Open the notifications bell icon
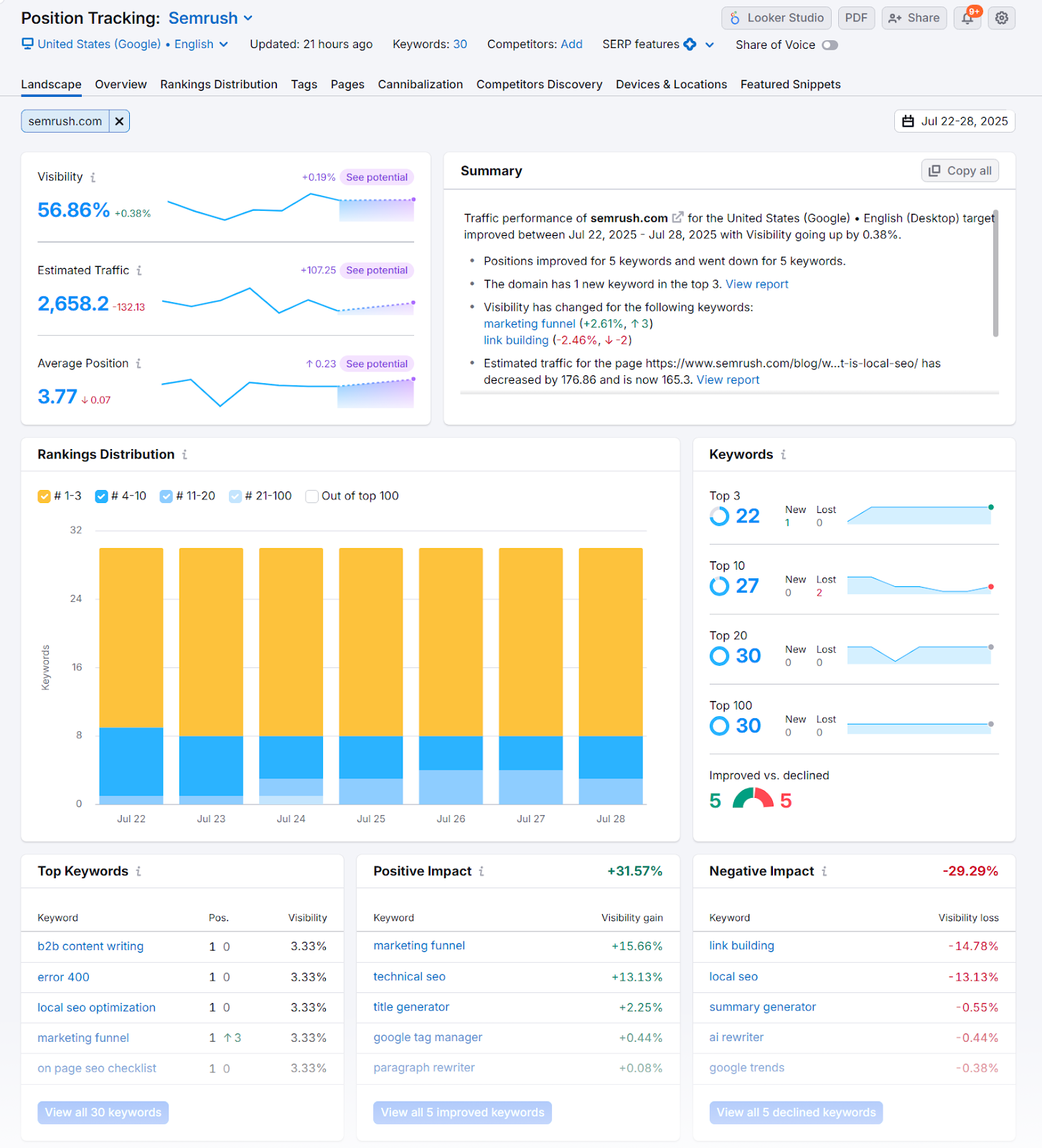The width and height of the screenshot is (1042, 1148). (967, 18)
